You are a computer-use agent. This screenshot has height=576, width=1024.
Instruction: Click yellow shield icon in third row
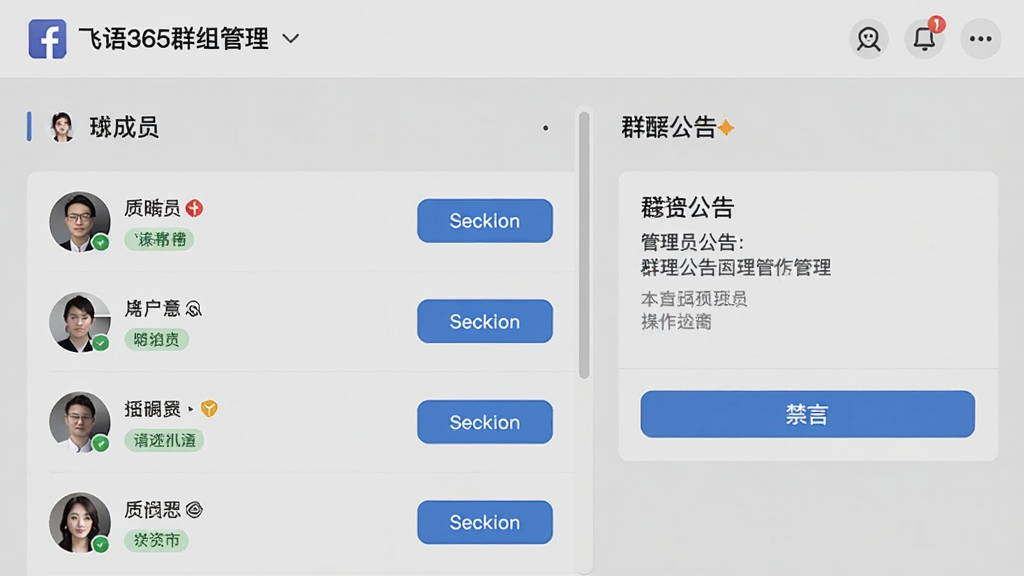[x=209, y=409]
